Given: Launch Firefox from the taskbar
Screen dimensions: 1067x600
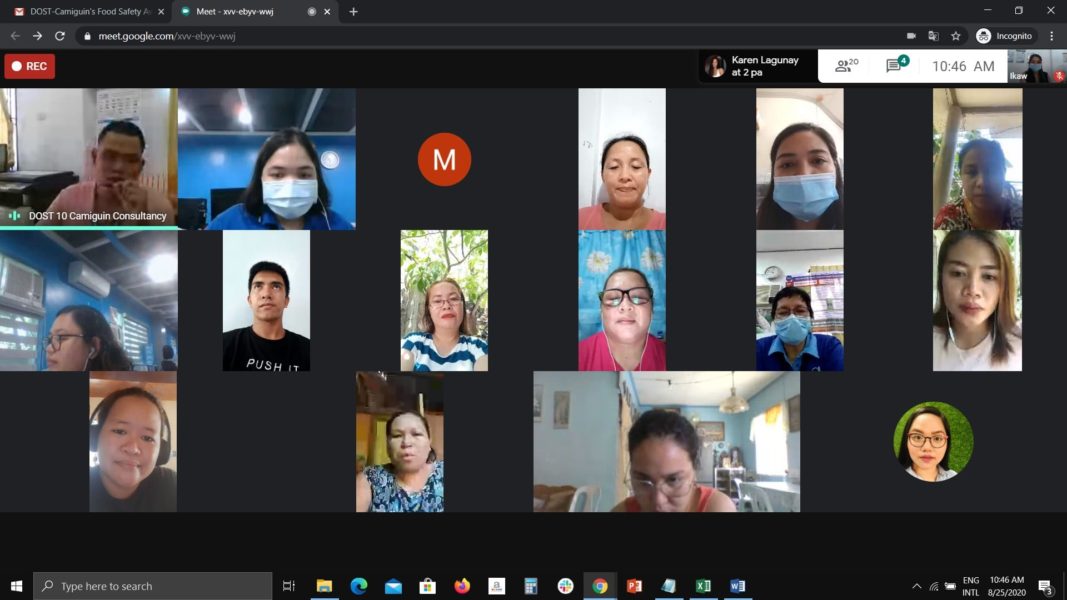Looking at the screenshot, I should [x=462, y=586].
